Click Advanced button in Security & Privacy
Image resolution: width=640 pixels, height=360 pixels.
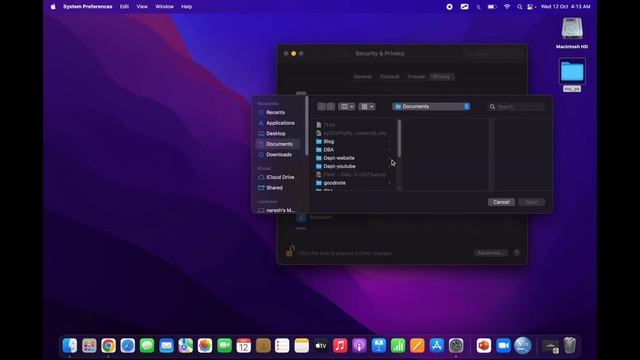491,253
